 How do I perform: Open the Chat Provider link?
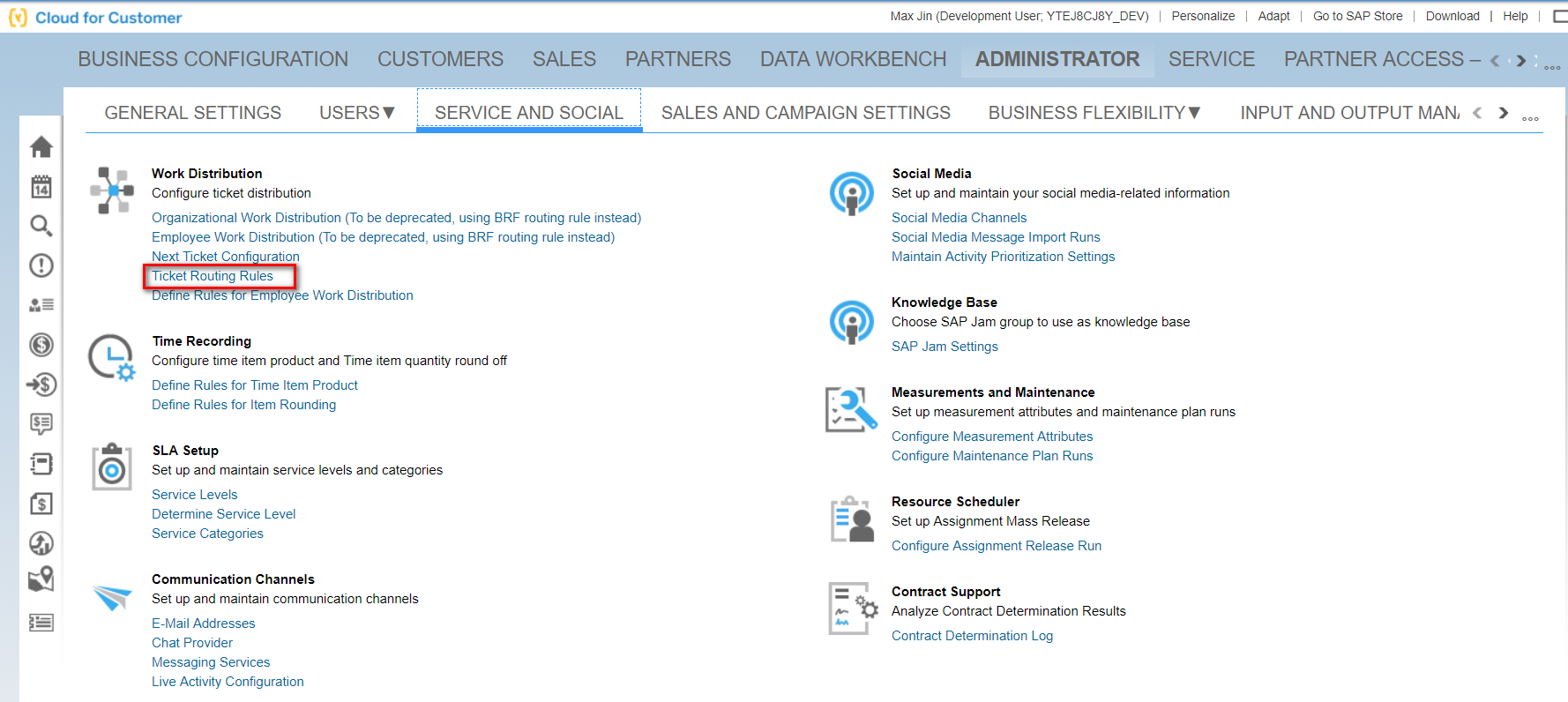(x=192, y=643)
